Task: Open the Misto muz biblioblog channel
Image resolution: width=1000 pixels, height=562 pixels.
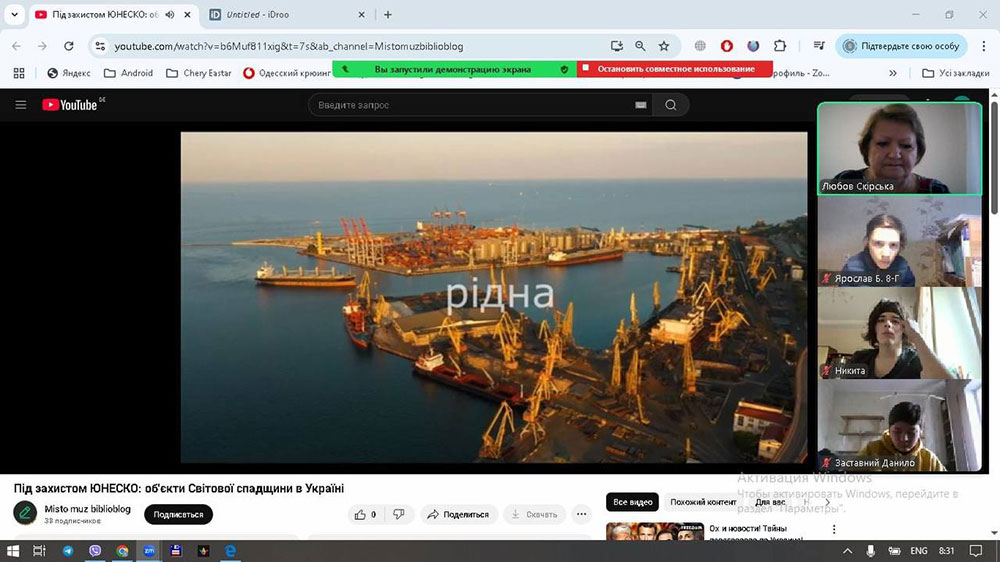Action: [87, 508]
